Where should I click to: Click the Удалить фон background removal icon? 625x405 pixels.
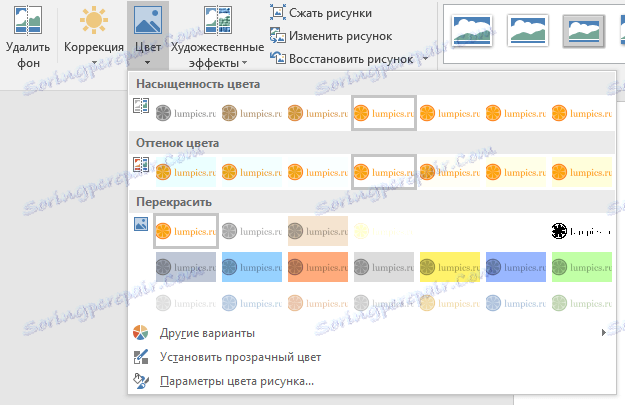pyautogui.click(x=28, y=20)
